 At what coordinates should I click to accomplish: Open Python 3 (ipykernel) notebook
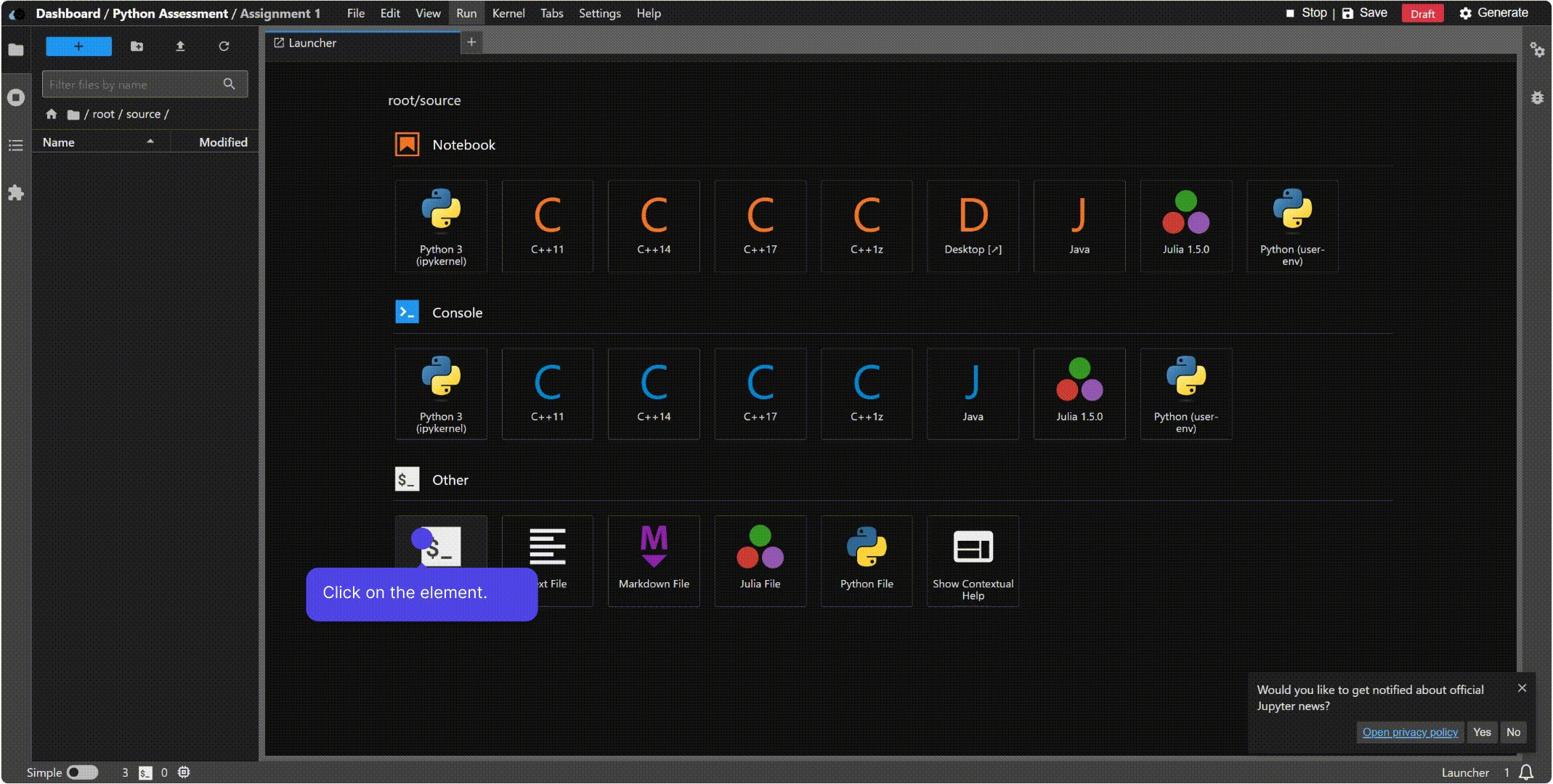(x=441, y=226)
